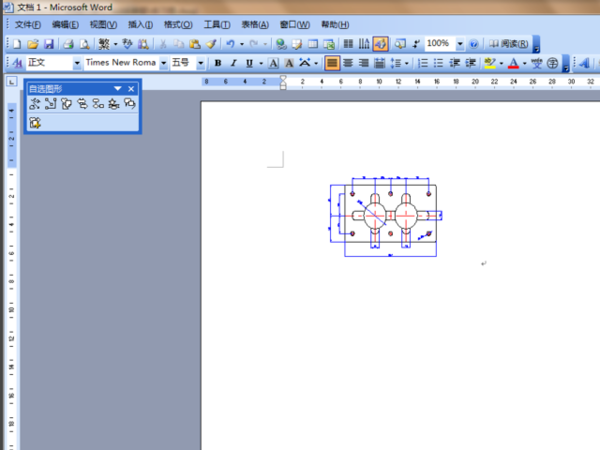This screenshot has height=450, width=600.
Task: Toggle the Drawing toolbar button
Action: 380,44
